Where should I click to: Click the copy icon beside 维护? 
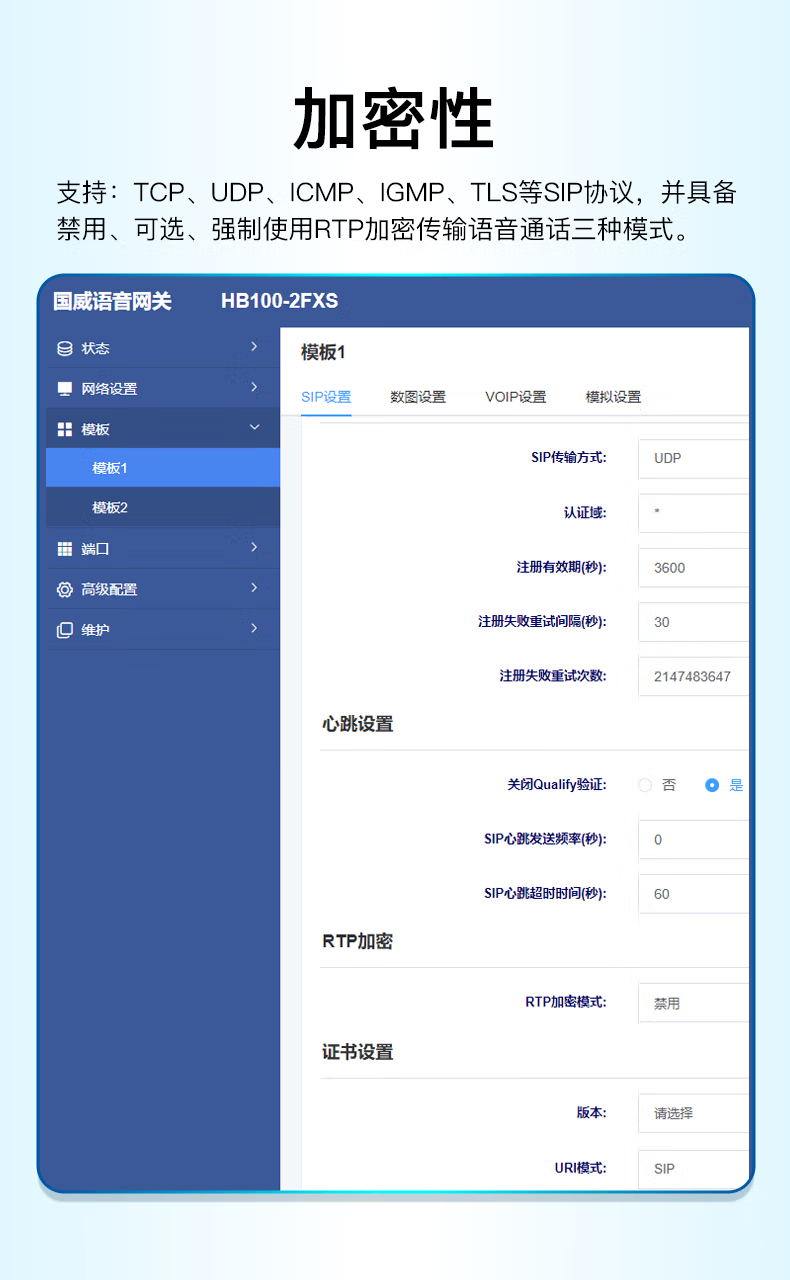(65, 630)
